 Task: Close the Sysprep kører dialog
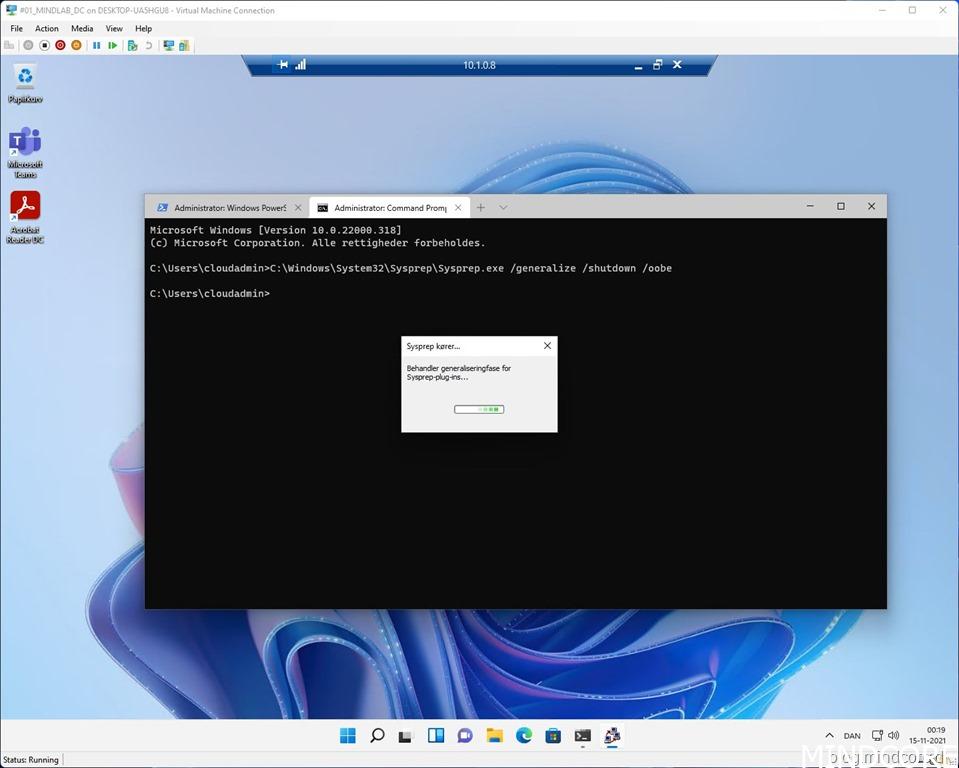pyautogui.click(x=547, y=346)
